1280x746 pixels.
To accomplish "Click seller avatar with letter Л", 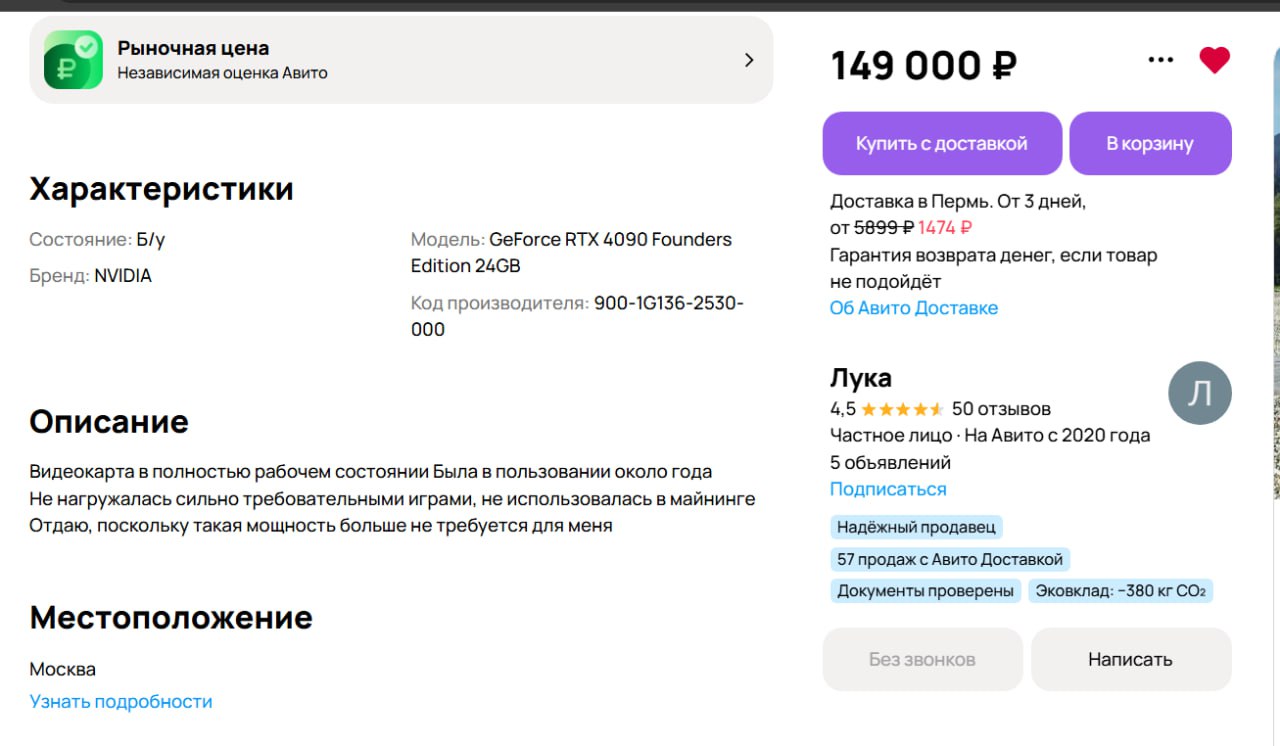I will pos(1200,393).
